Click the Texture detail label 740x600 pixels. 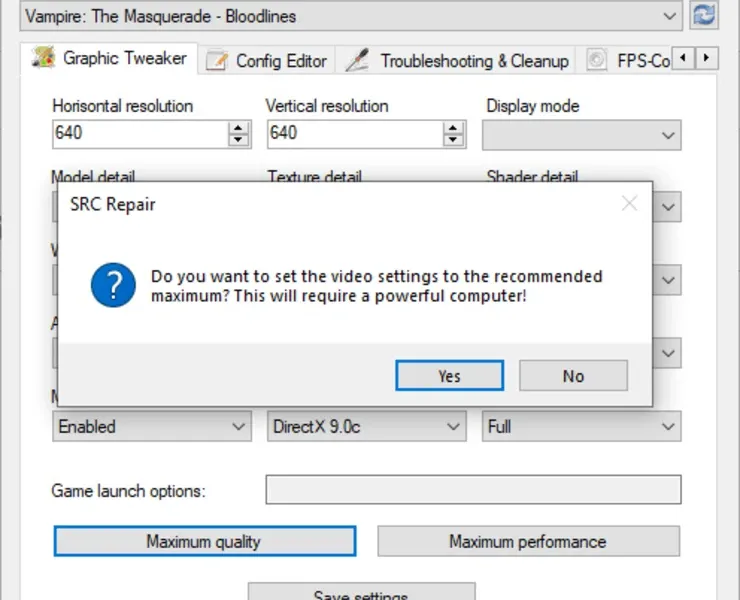point(315,176)
